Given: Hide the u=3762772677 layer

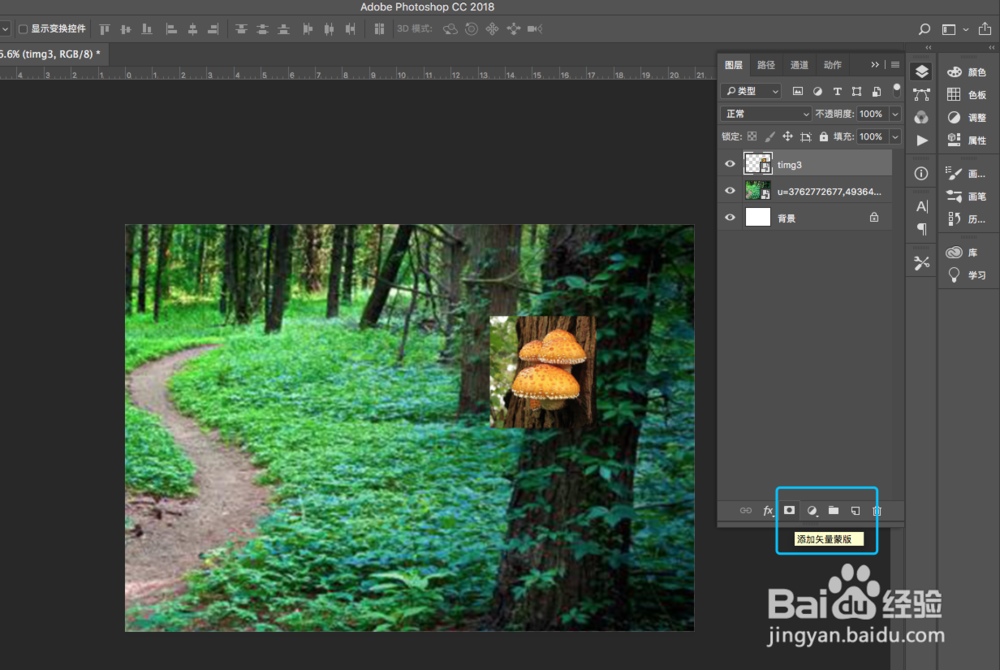Looking at the screenshot, I should coord(730,191).
